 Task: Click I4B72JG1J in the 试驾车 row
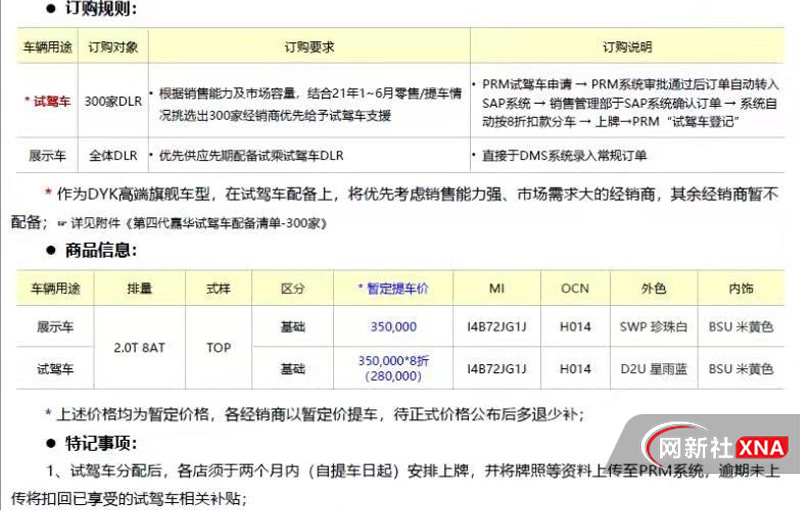point(496,369)
